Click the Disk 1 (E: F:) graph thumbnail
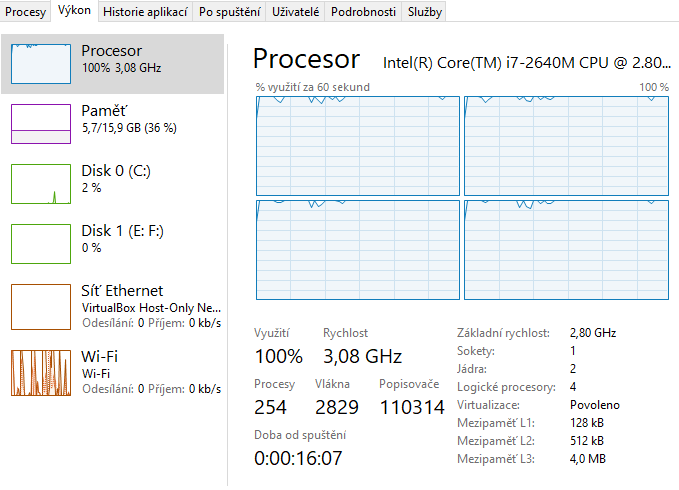 (x=41, y=244)
